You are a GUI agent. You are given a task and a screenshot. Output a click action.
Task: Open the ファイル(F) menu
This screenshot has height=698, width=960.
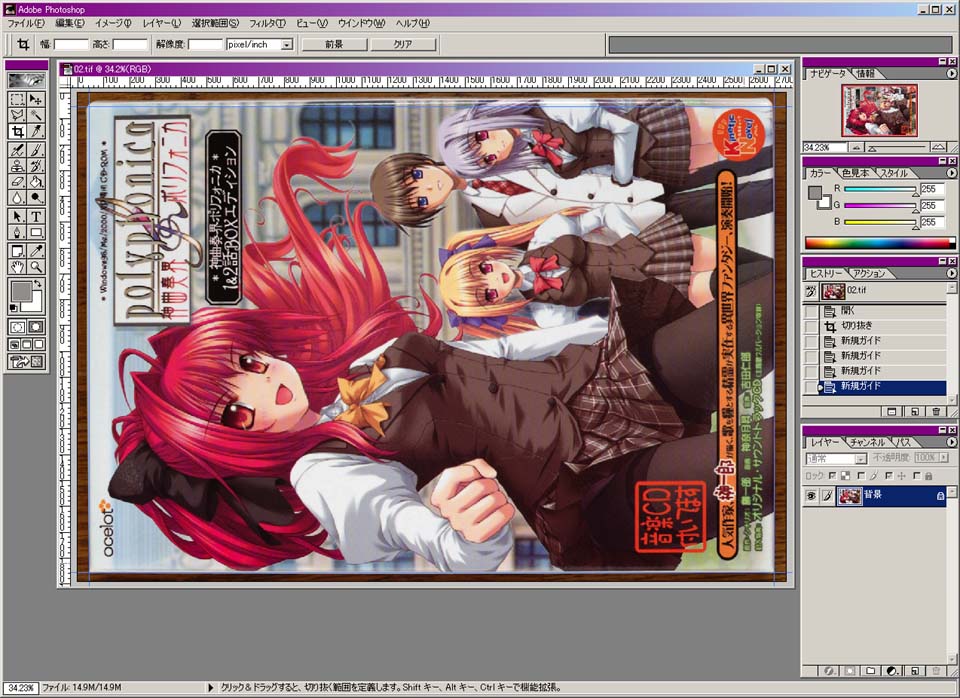tap(25, 23)
